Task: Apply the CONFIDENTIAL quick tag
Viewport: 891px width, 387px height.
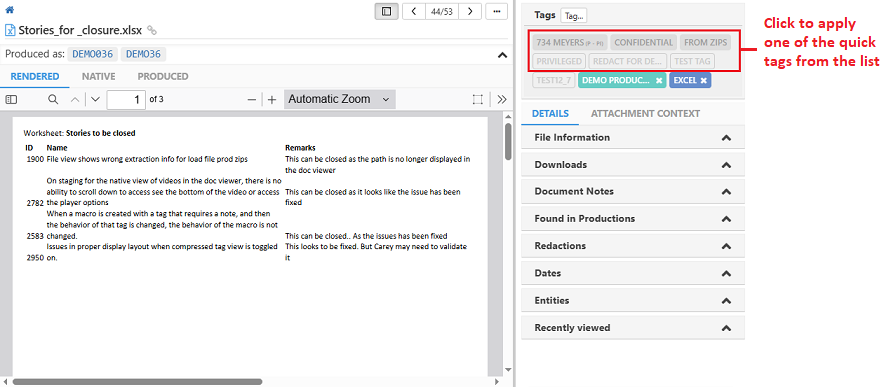Action: [x=643, y=43]
